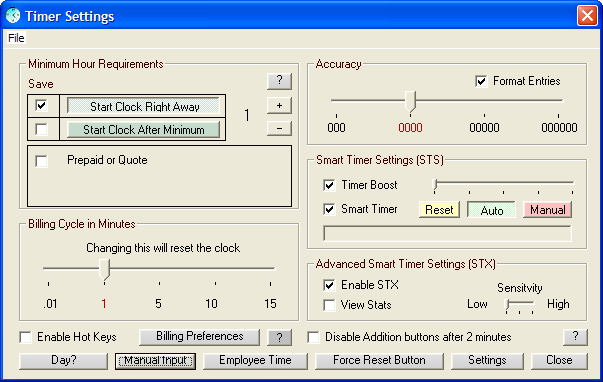This screenshot has width=603, height=382.
Task: Click the Timer Settings globe title icon
Action: [13, 16]
